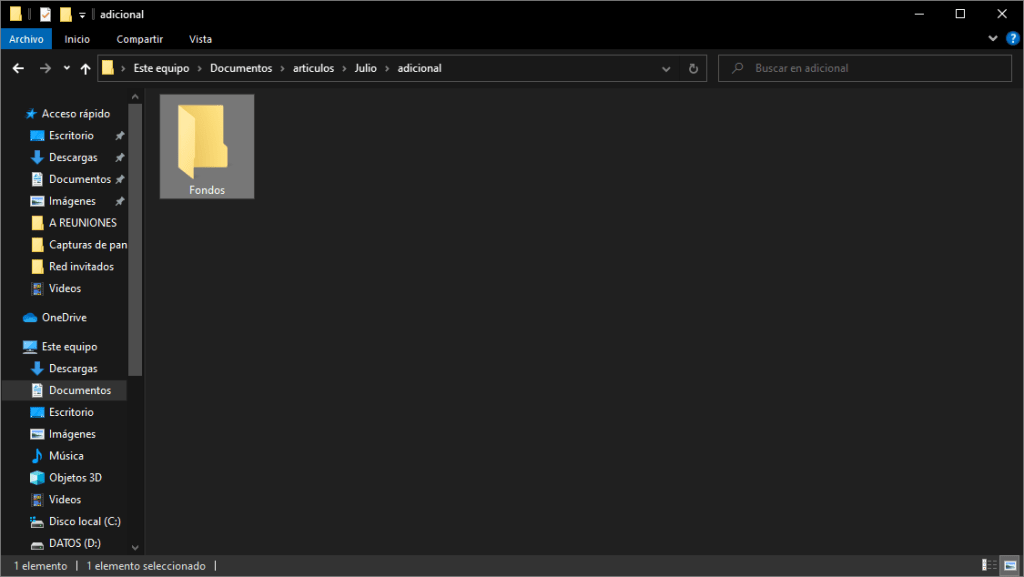Viewport: 1024px width, 577px height.
Task: Navigate to Julio in breadcrumb path
Action: click(365, 68)
